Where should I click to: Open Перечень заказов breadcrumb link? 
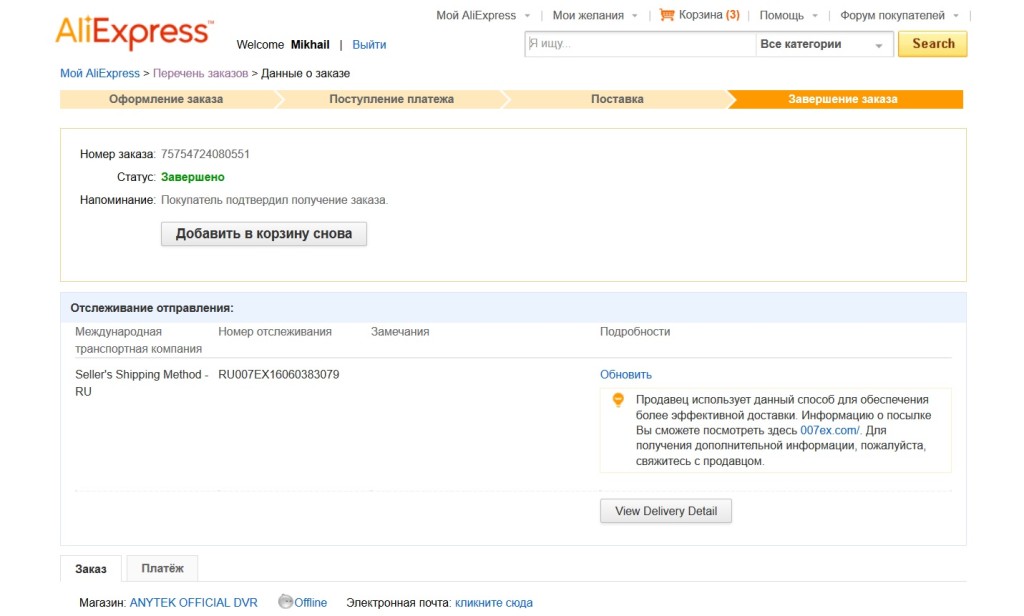point(200,73)
